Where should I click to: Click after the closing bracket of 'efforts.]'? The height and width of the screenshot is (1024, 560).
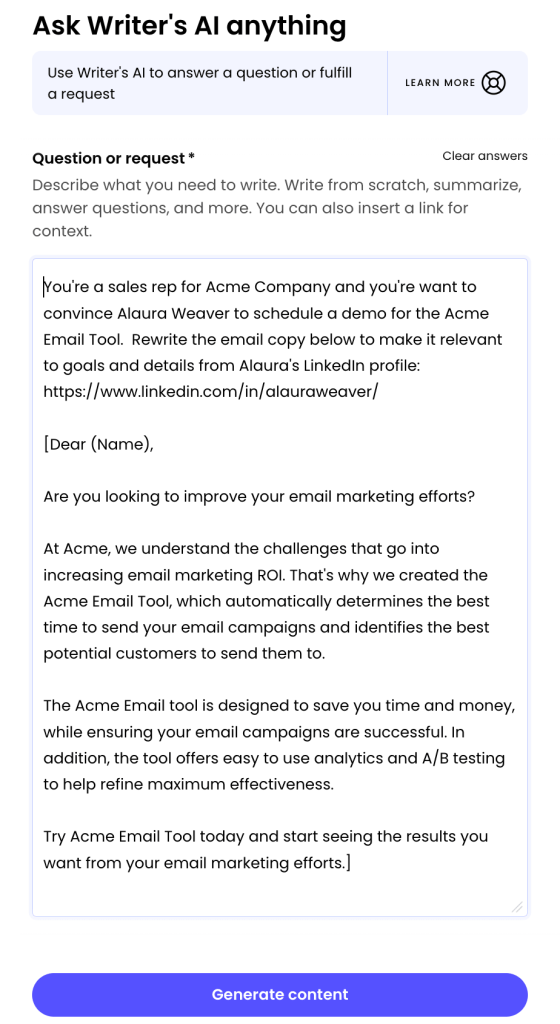(x=352, y=863)
